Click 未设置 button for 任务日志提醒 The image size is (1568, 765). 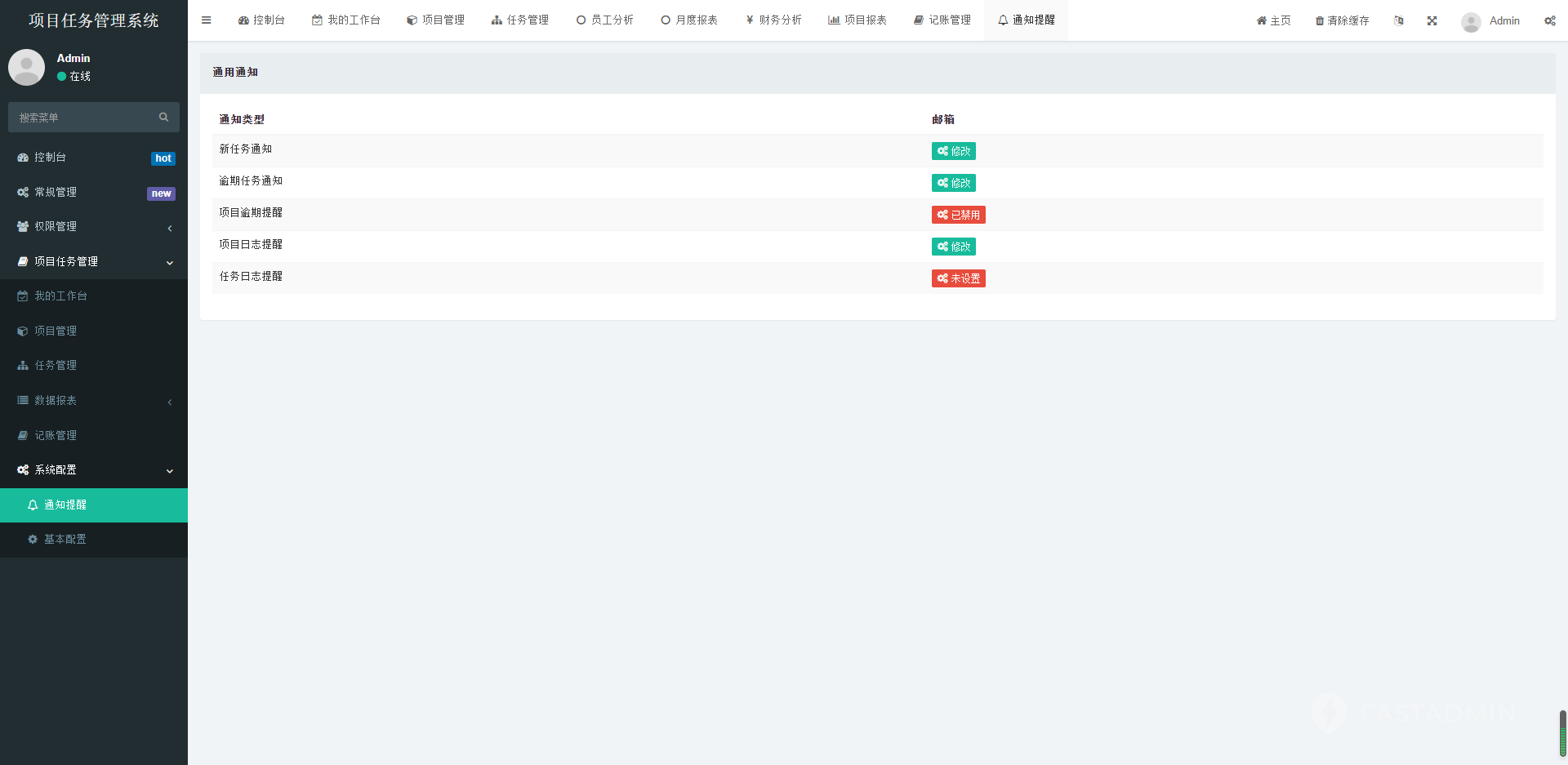(x=958, y=278)
